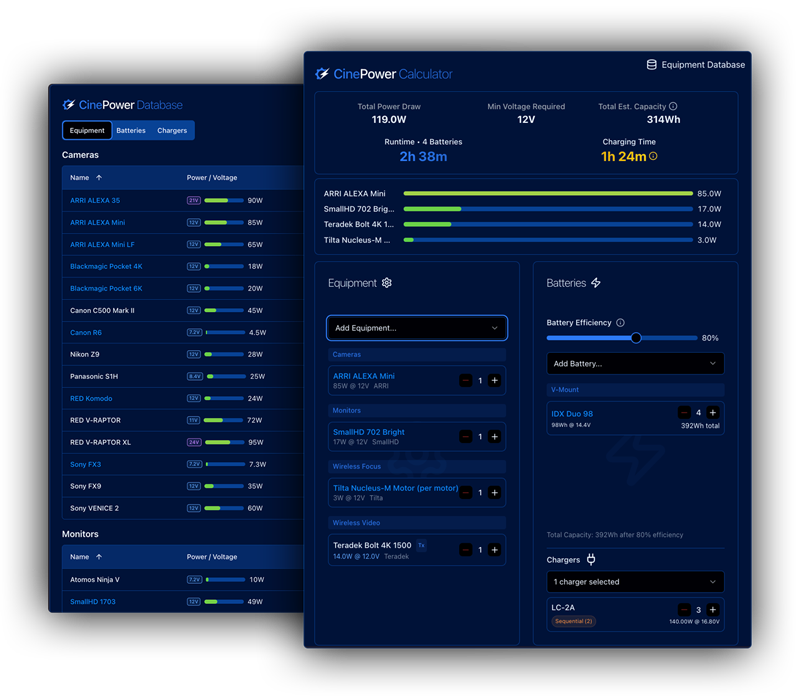Click info icon beside Total Est. Capacity
This screenshot has width=800, height=698.
point(673,106)
